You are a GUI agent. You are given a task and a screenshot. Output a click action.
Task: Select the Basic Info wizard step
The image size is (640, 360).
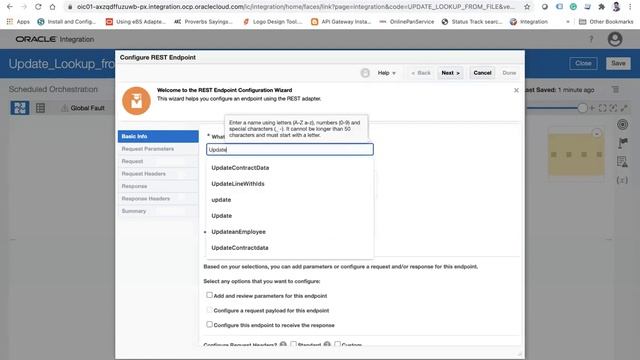click(158, 136)
